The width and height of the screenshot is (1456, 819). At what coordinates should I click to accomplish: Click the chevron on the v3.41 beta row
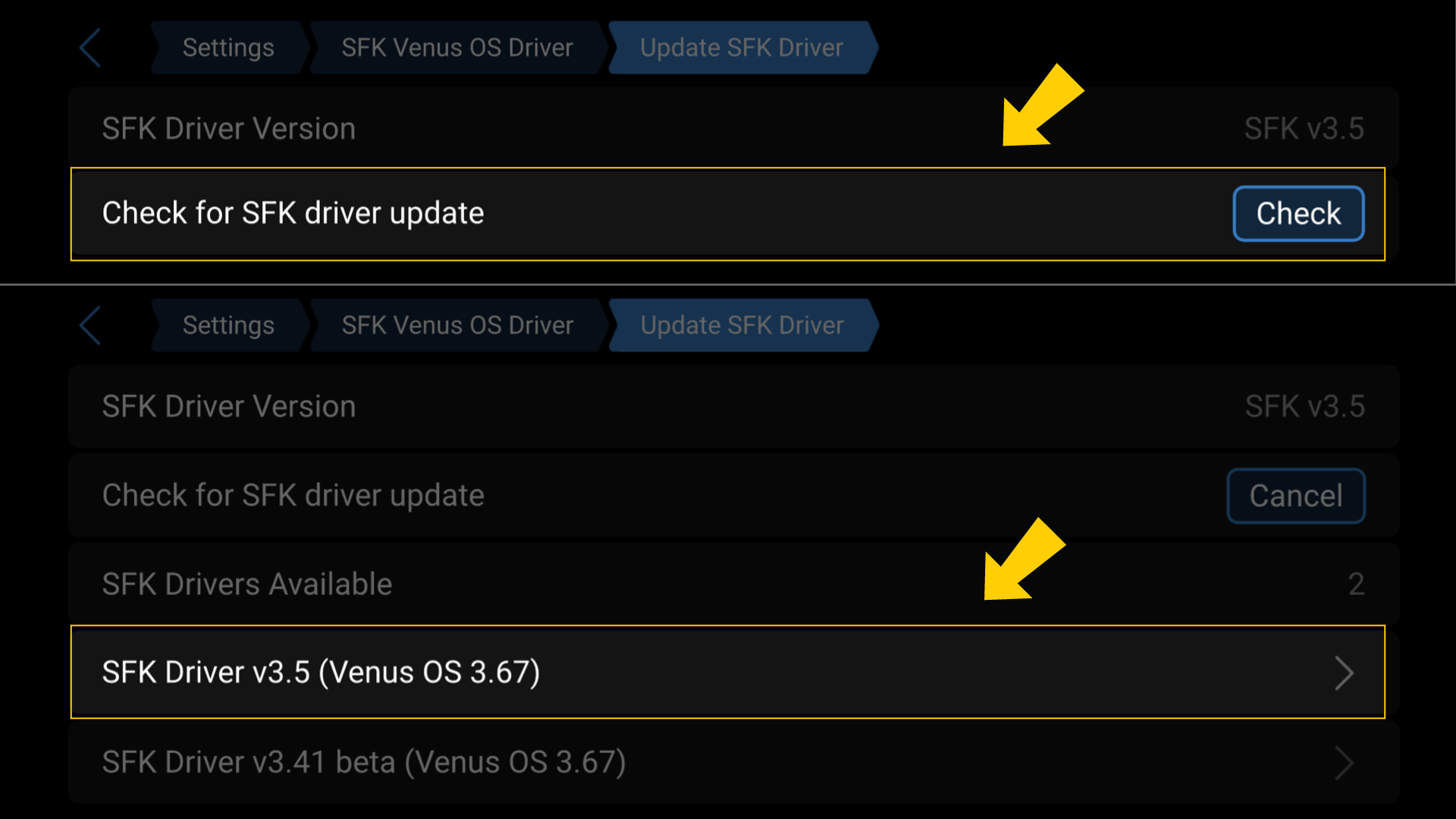[1346, 762]
